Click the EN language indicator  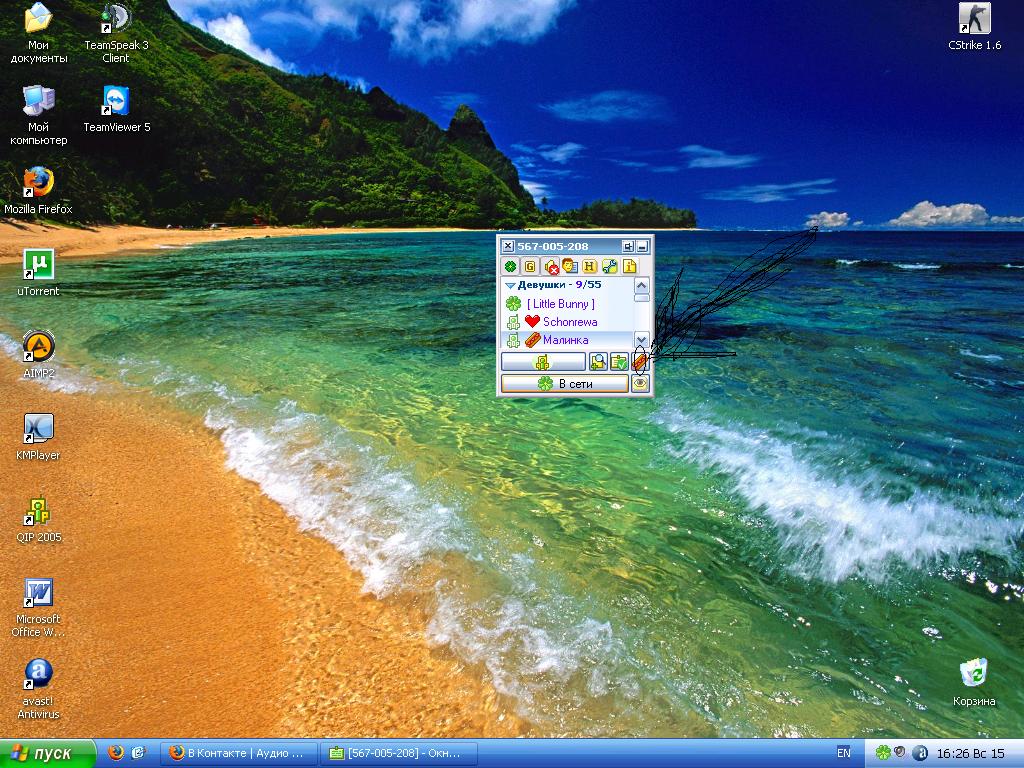point(844,753)
